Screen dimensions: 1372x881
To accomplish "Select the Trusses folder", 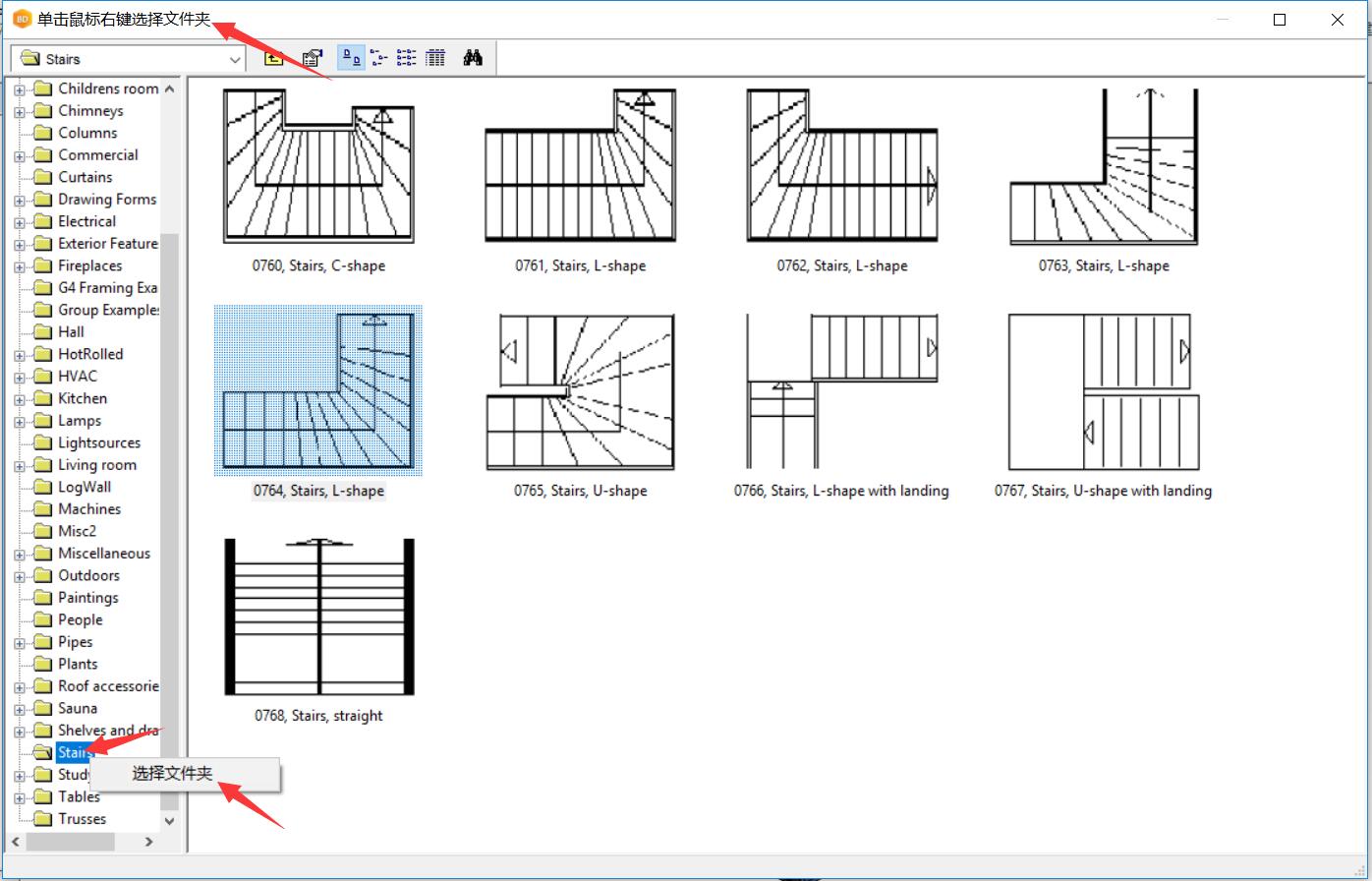I will pos(83,818).
